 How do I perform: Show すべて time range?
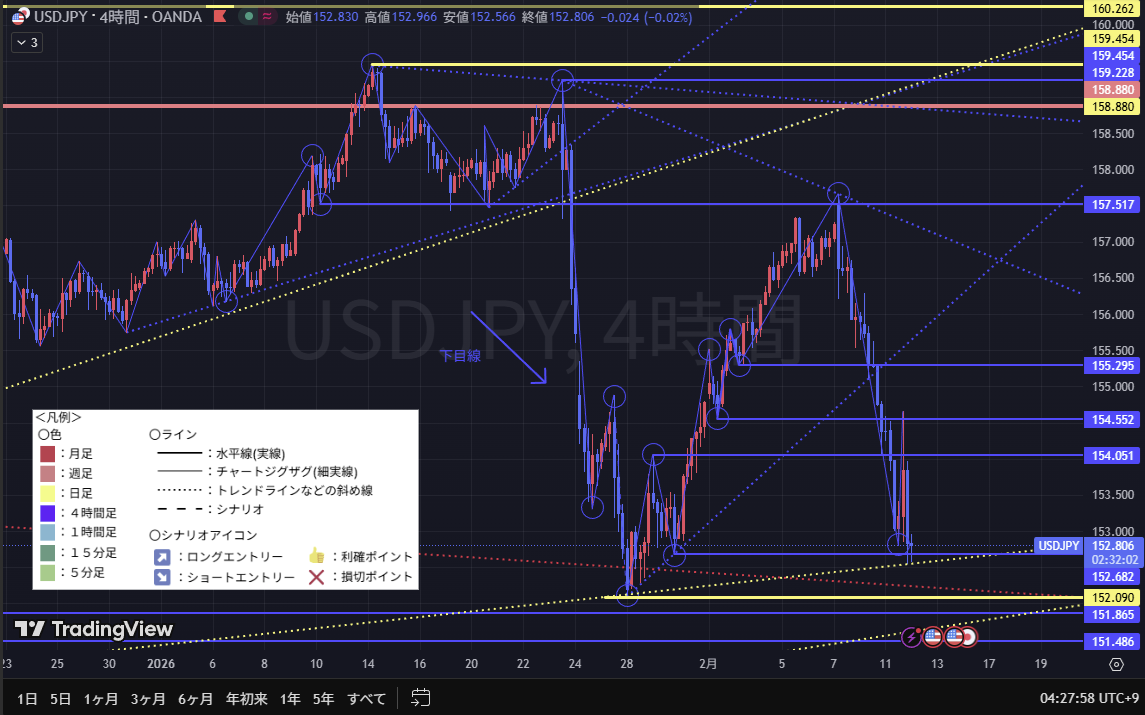tap(368, 697)
